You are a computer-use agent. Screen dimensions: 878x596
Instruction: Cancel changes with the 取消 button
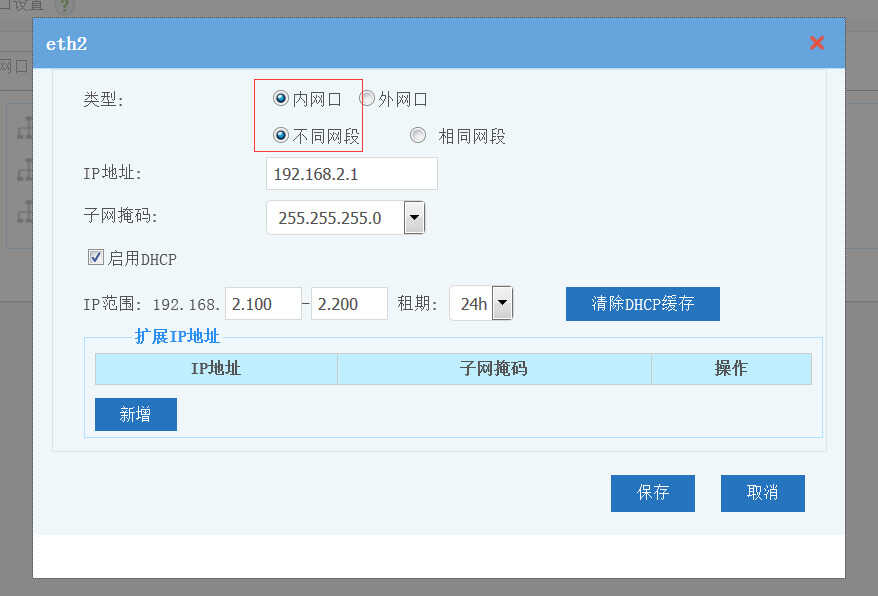point(762,493)
